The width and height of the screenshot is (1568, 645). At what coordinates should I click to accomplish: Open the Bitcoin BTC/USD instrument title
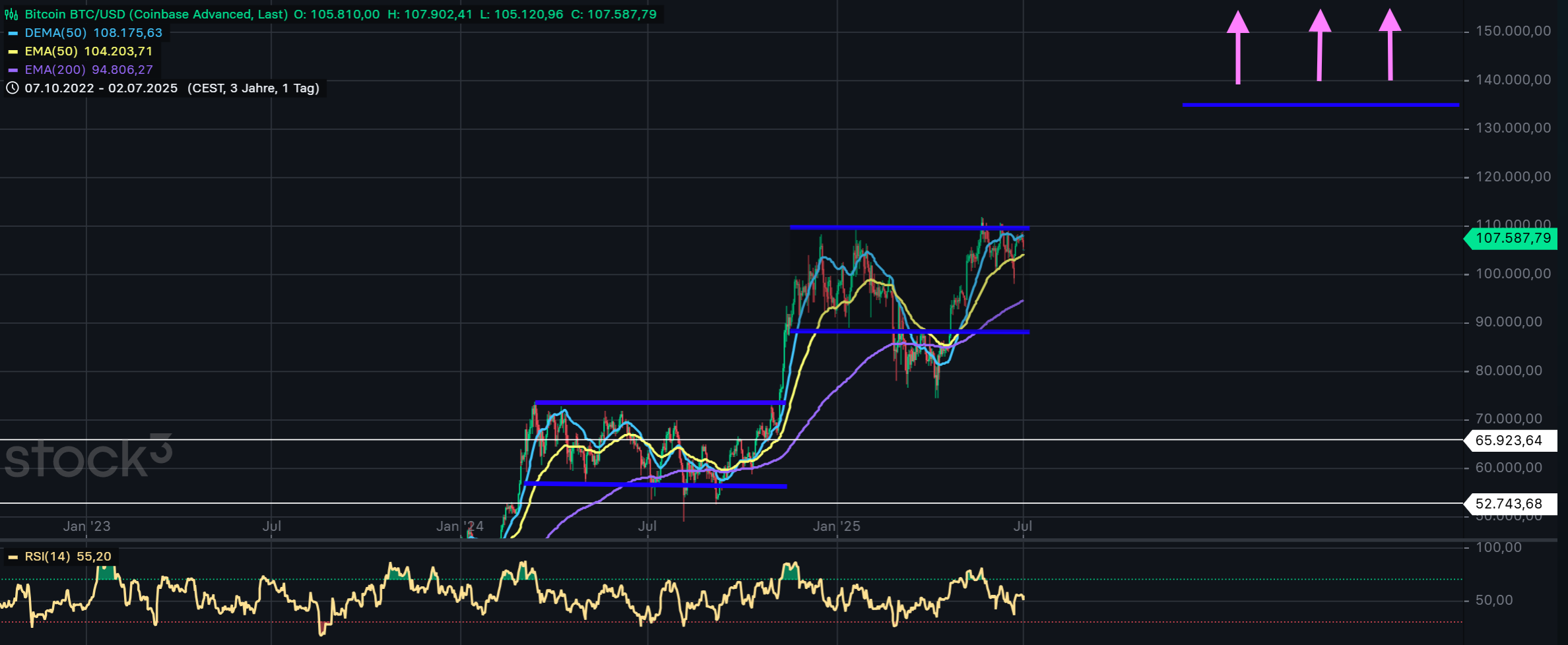pos(156,15)
